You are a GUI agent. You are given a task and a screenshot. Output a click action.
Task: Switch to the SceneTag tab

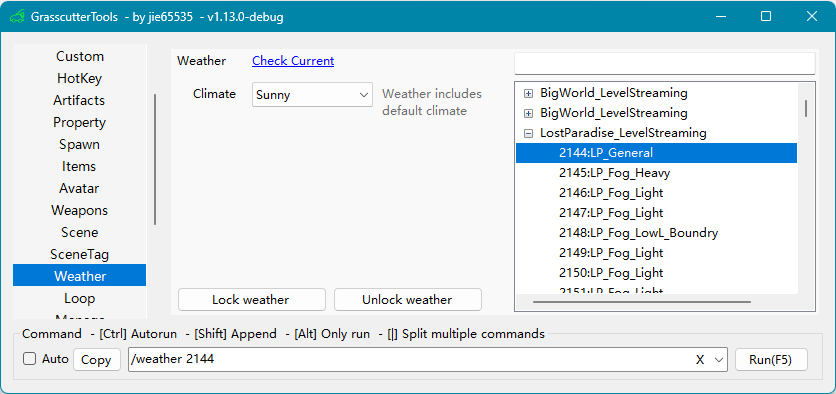click(x=79, y=254)
